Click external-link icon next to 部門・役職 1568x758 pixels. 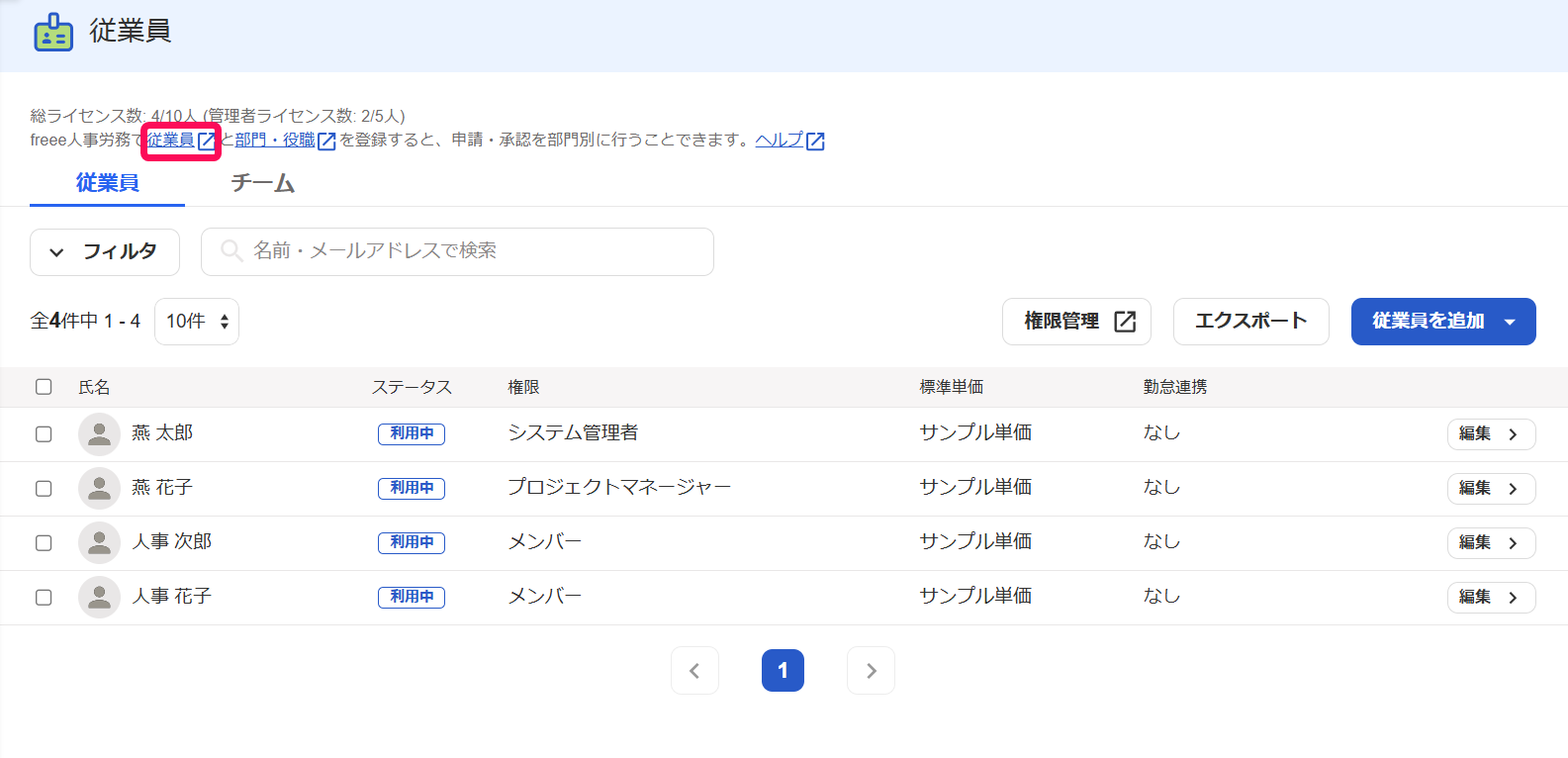(x=326, y=142)
